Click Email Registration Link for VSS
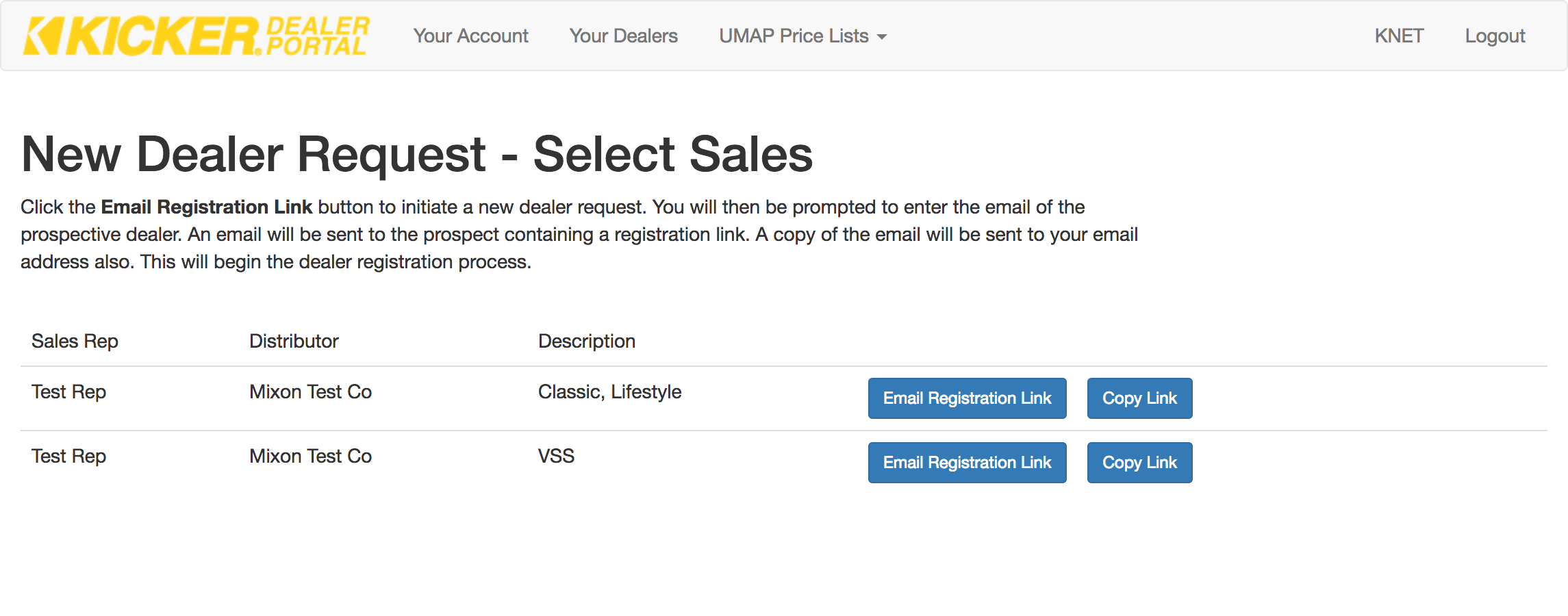The image size is (1568, 616). coord(967,462)
